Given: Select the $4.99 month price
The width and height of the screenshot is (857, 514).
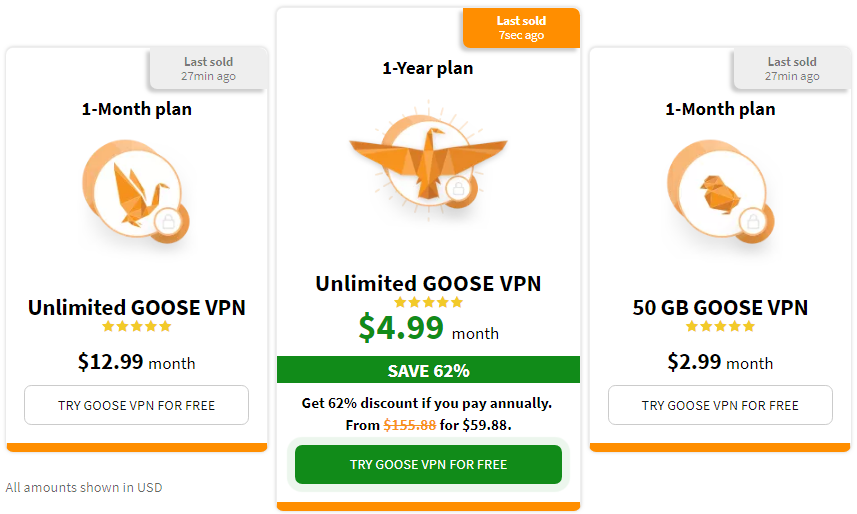Looking at the screenshot, I should click(428, 329).
